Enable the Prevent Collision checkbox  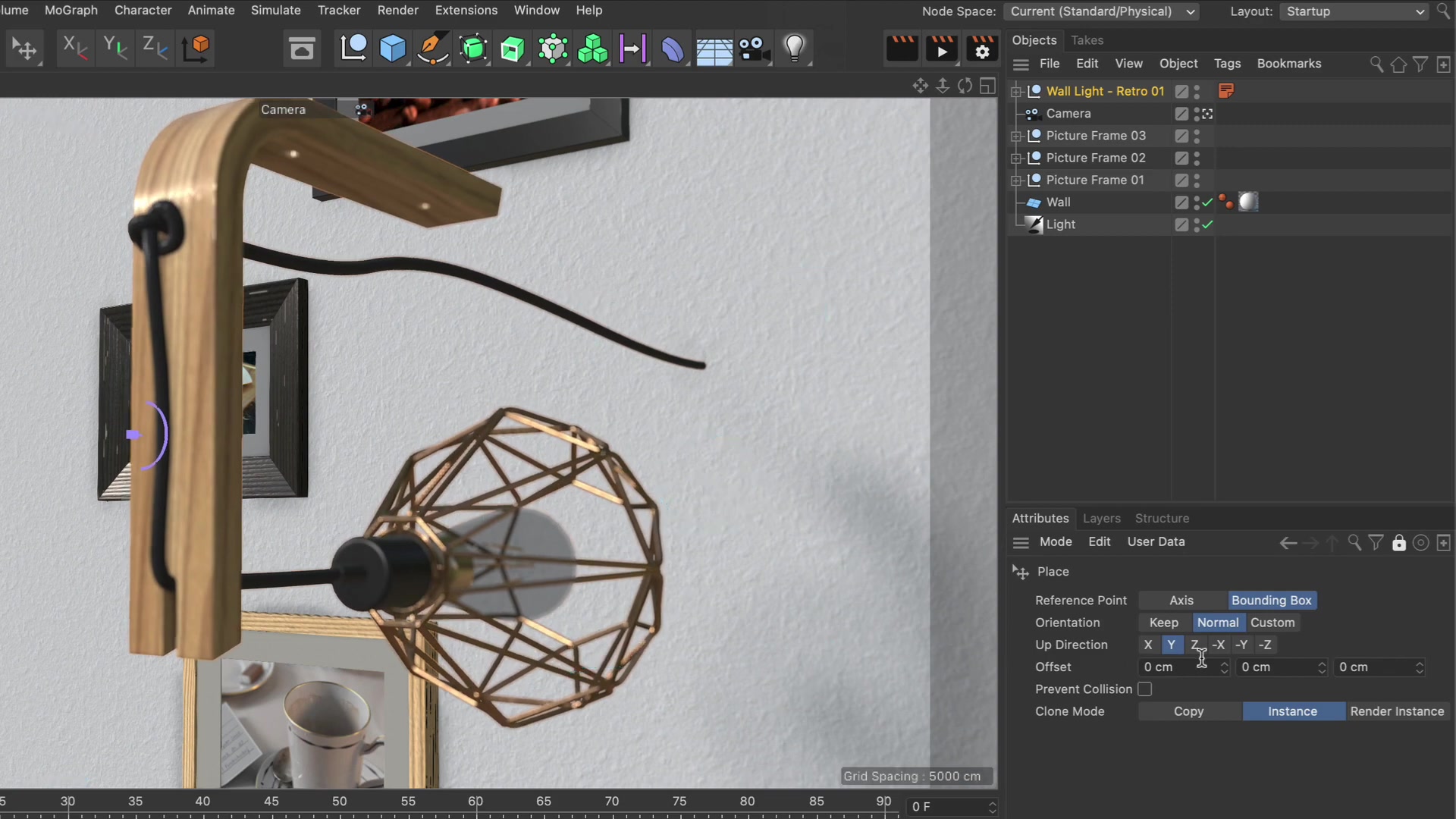[1145, 689]
